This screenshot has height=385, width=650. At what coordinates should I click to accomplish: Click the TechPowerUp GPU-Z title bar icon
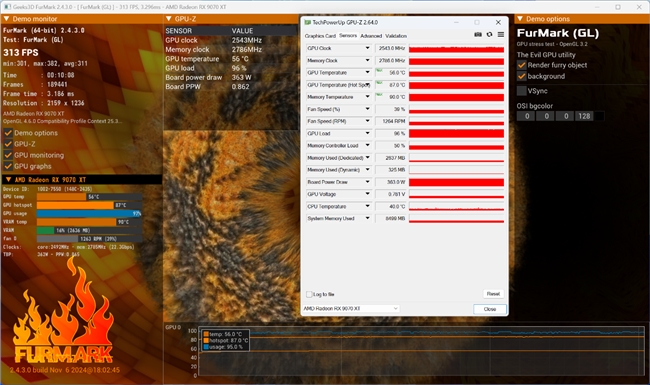pyautogui.click(x=307, y=22)
